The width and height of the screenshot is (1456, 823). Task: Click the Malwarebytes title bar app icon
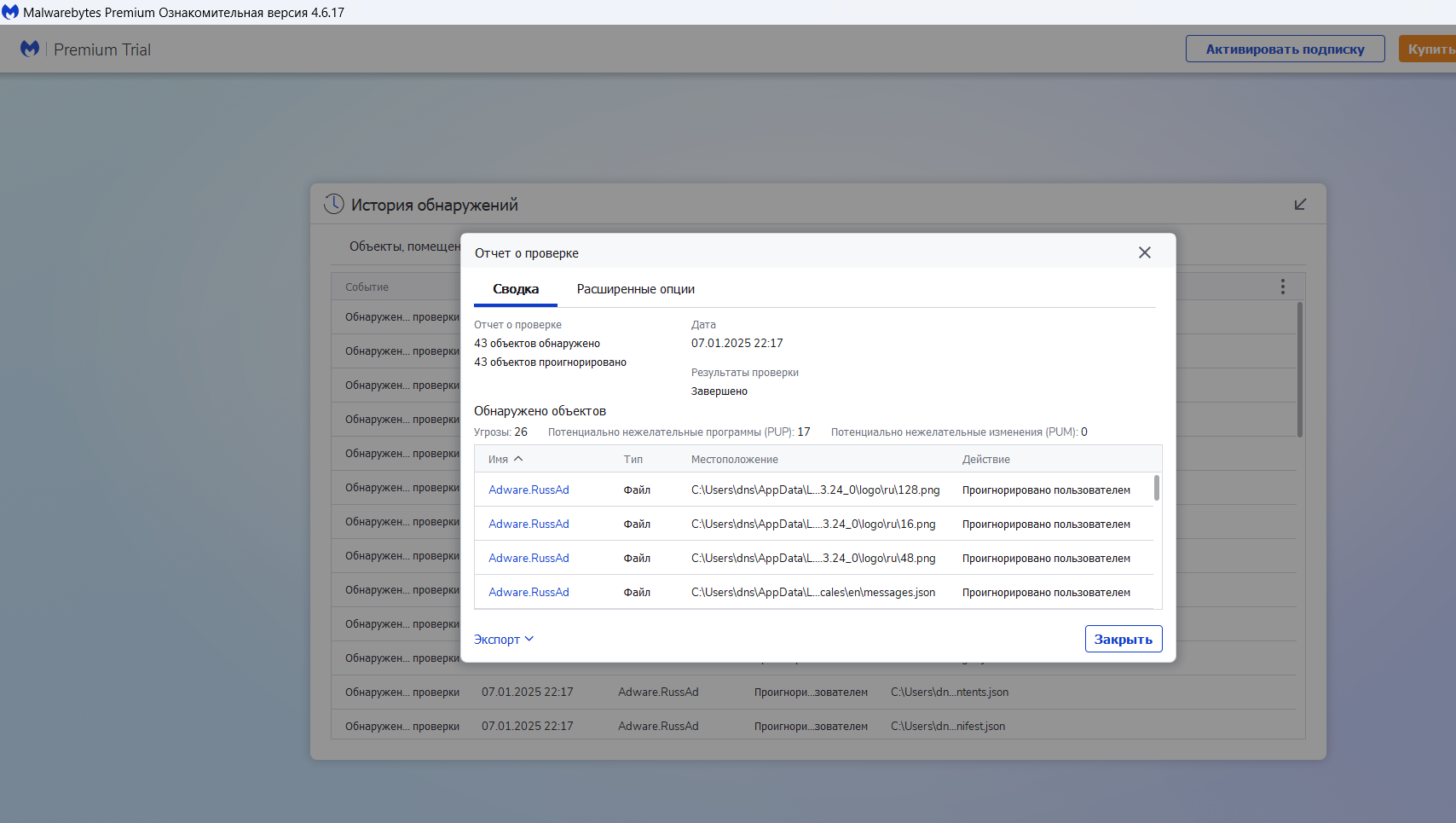click(10, 12)
